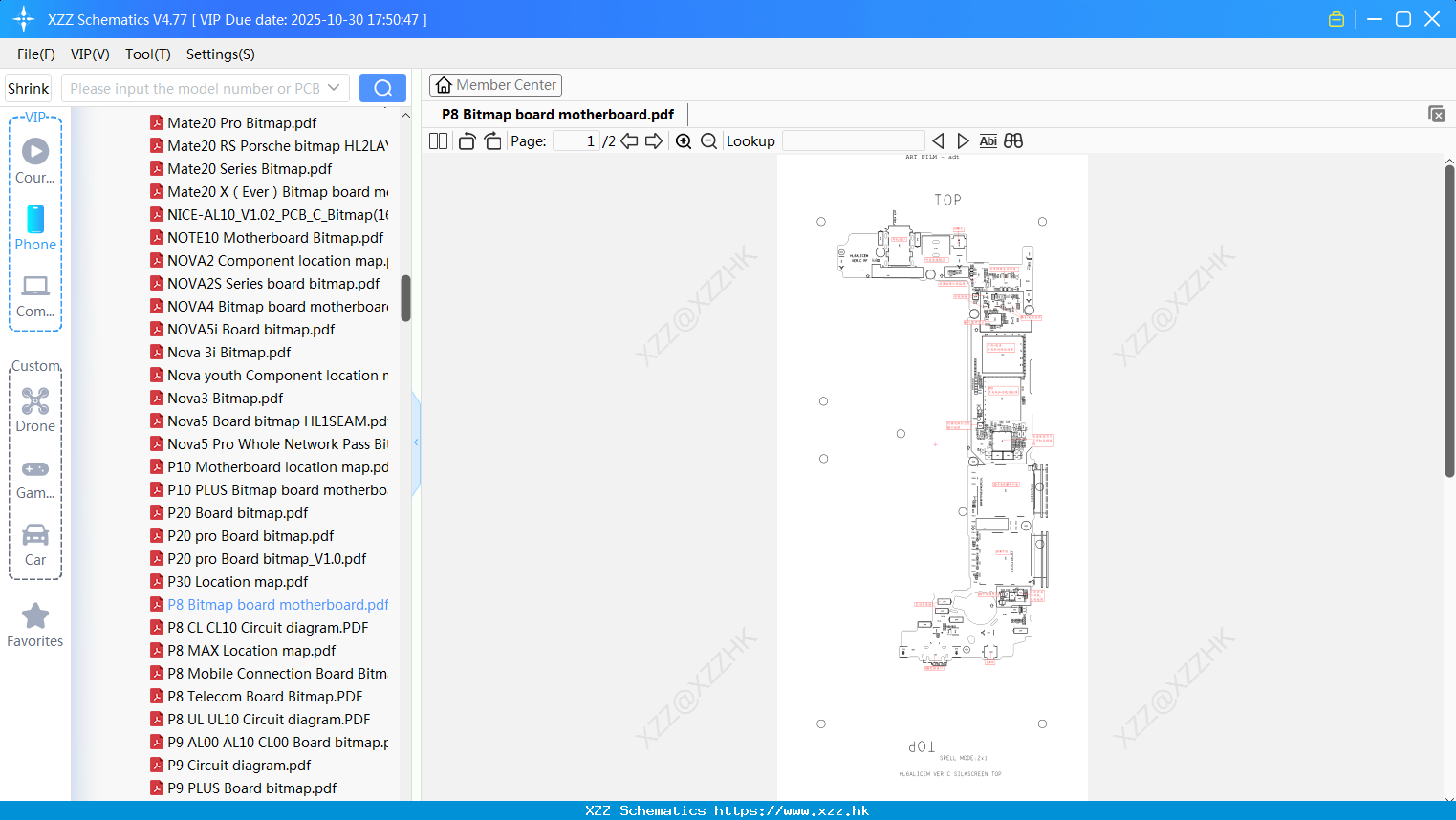Open P20 pro Board bitmap_V1.0.pdf
Screen dimensions: 1456x820
pos(267,558)
